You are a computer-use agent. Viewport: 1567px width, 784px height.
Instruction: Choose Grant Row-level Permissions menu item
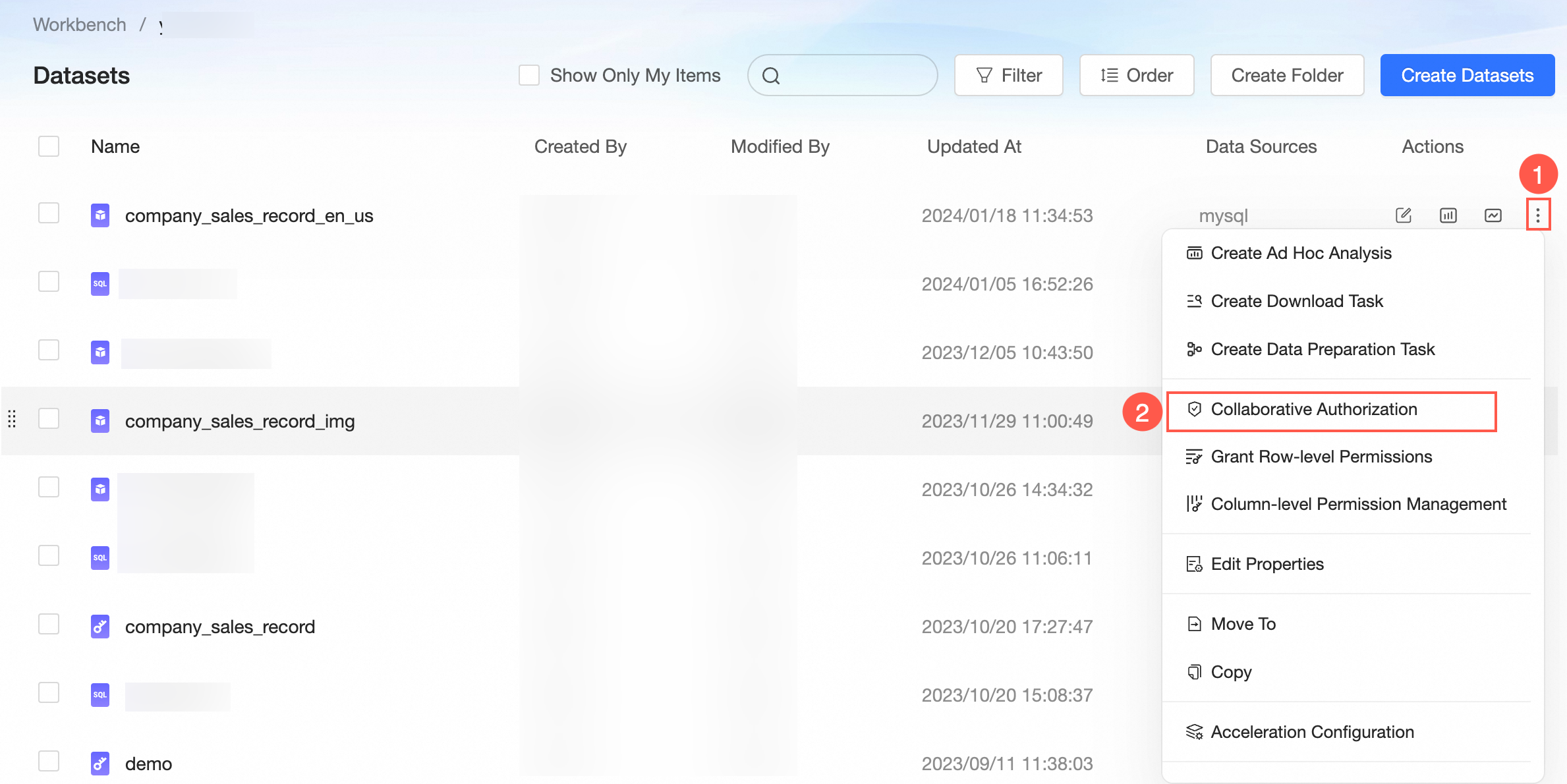(1321, 457)
